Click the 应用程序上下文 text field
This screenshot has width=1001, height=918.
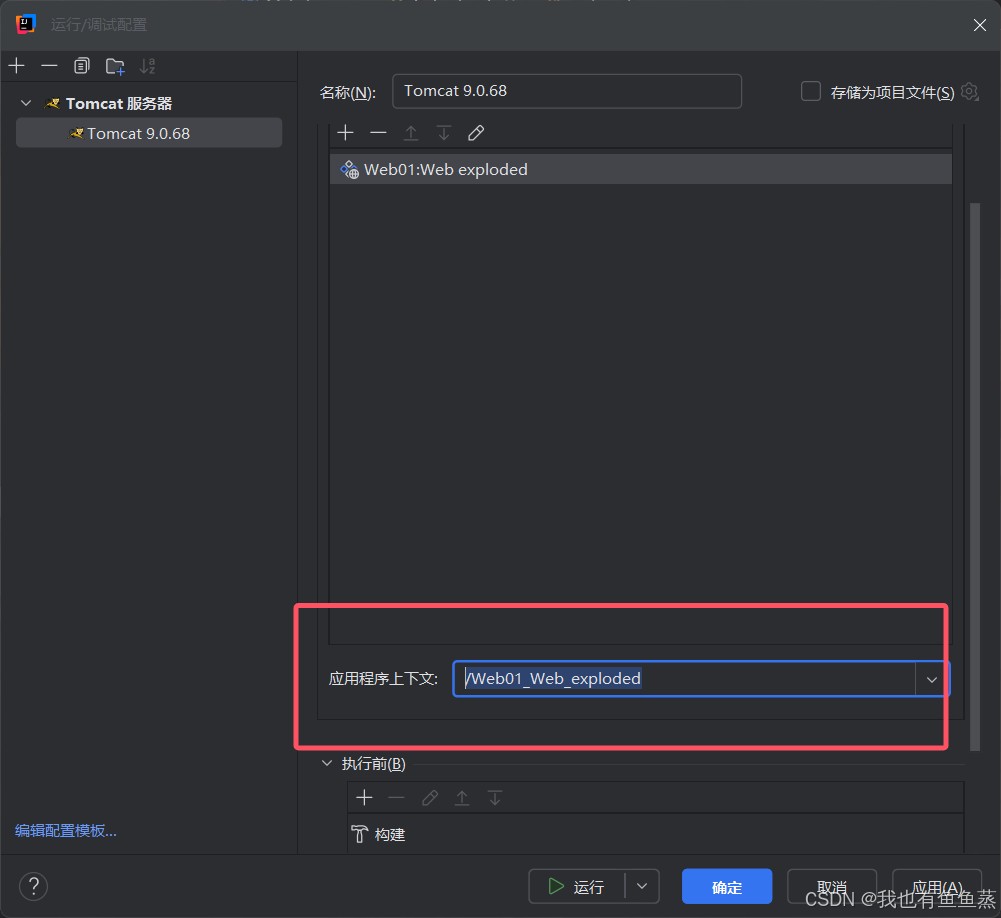coord(683,679)
